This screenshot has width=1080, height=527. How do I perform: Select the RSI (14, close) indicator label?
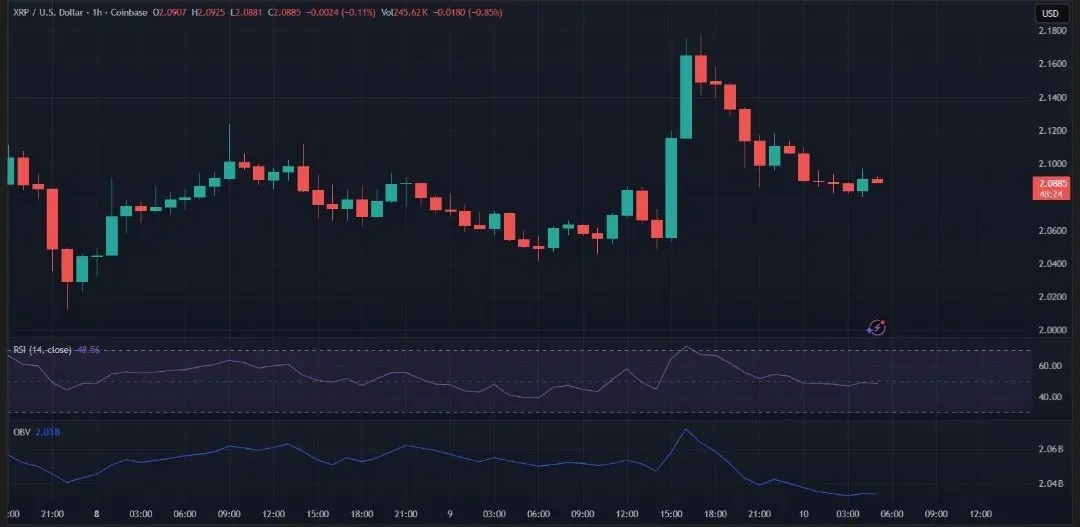[41, 350]
